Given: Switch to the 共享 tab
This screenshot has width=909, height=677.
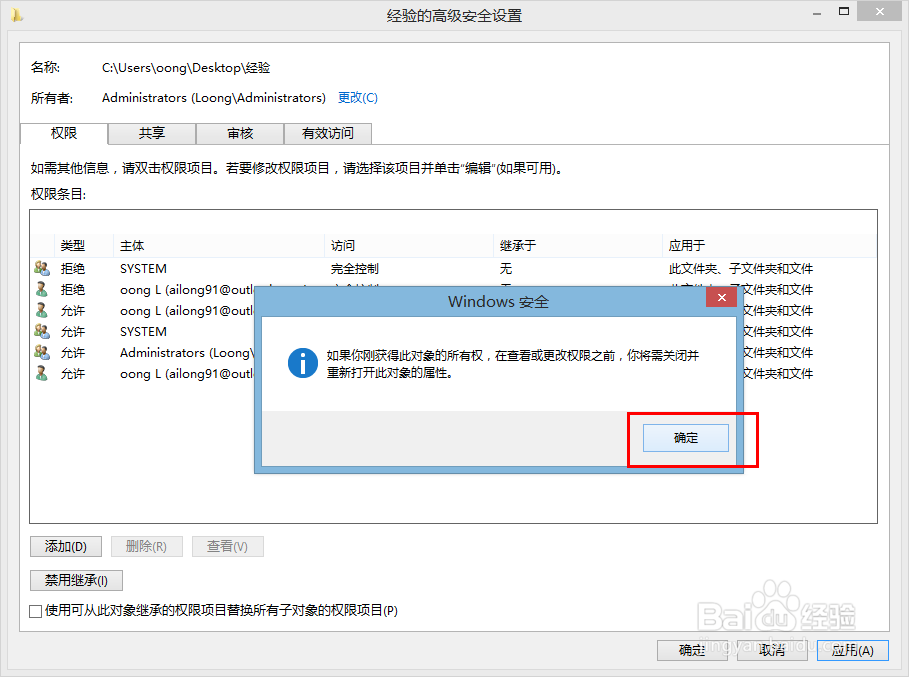Looking at the screenshot, I should 151,133.
